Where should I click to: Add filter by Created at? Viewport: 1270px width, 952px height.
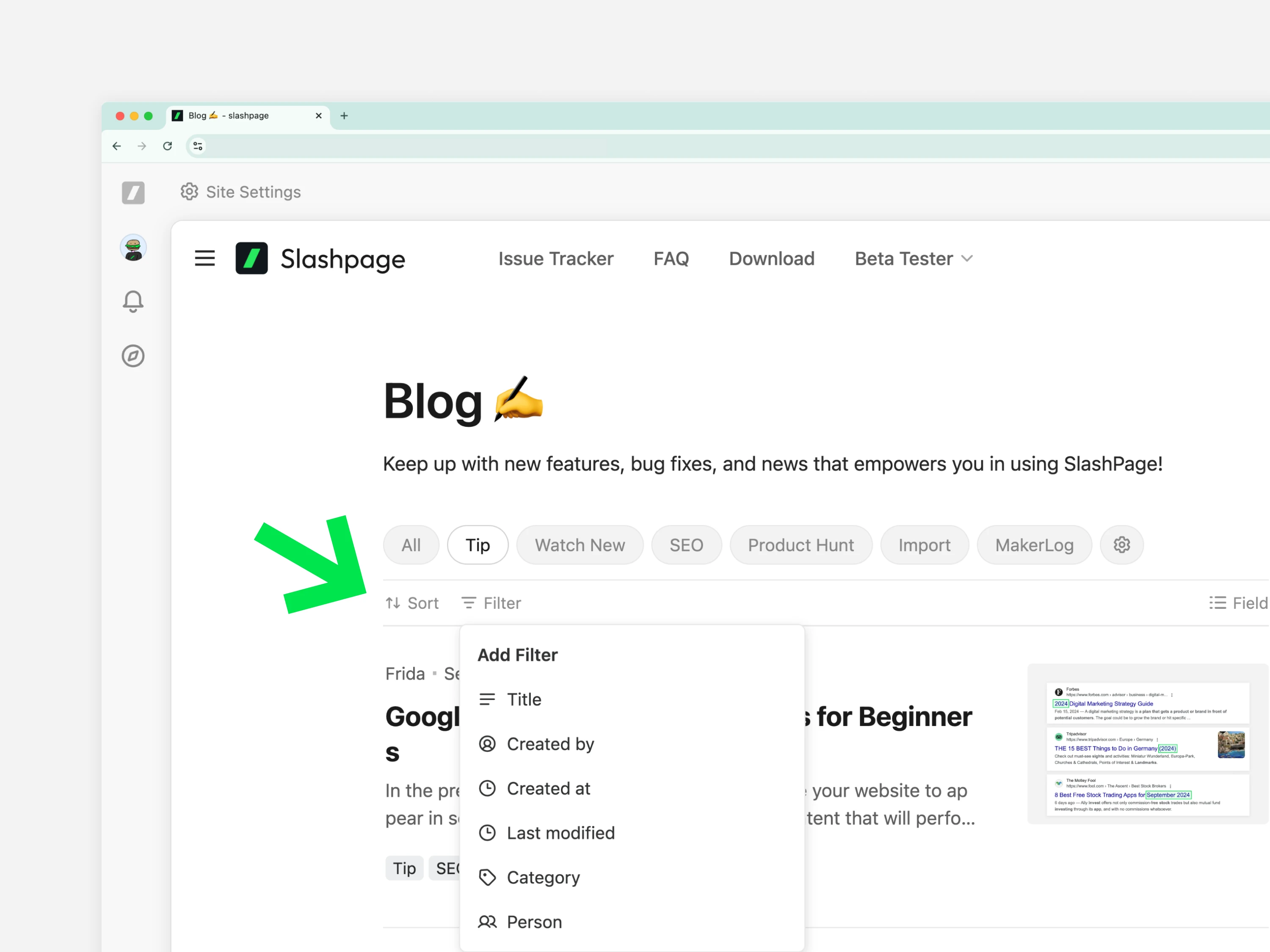coord(632,788)
